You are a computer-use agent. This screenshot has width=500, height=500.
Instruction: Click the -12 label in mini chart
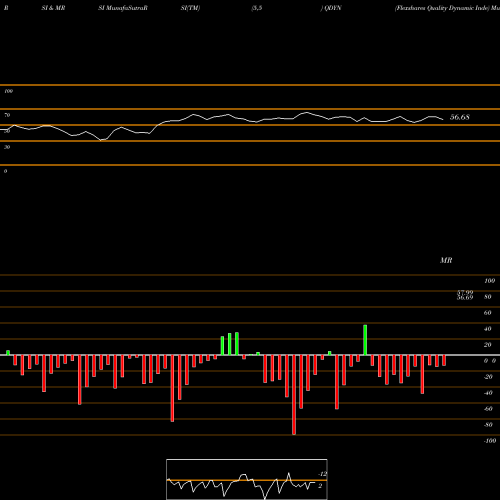pos(323,474)
